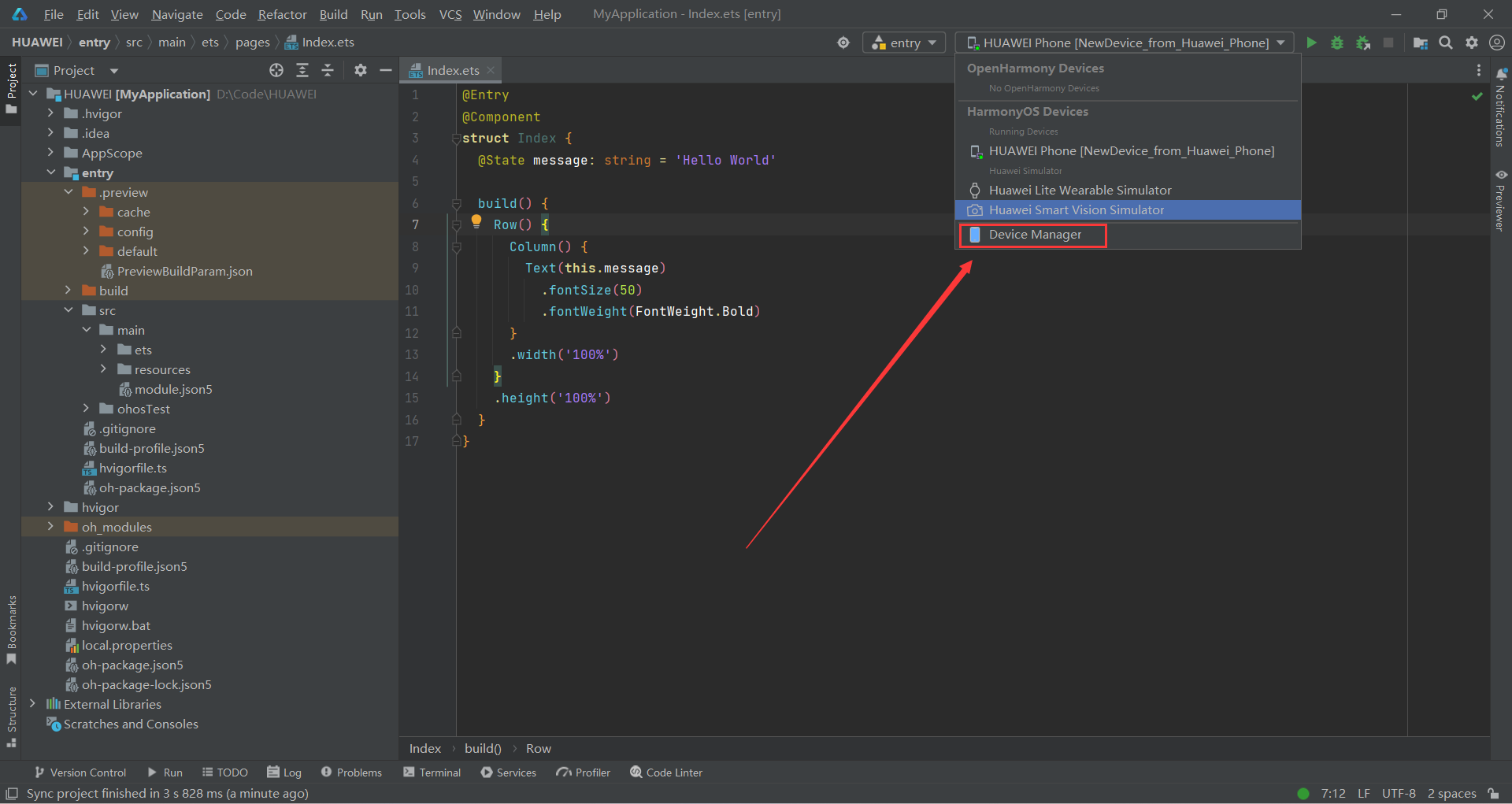Toggle the Project tool window side button
The width and height of the screenshot is (1512, 804).
pos(11,88)
